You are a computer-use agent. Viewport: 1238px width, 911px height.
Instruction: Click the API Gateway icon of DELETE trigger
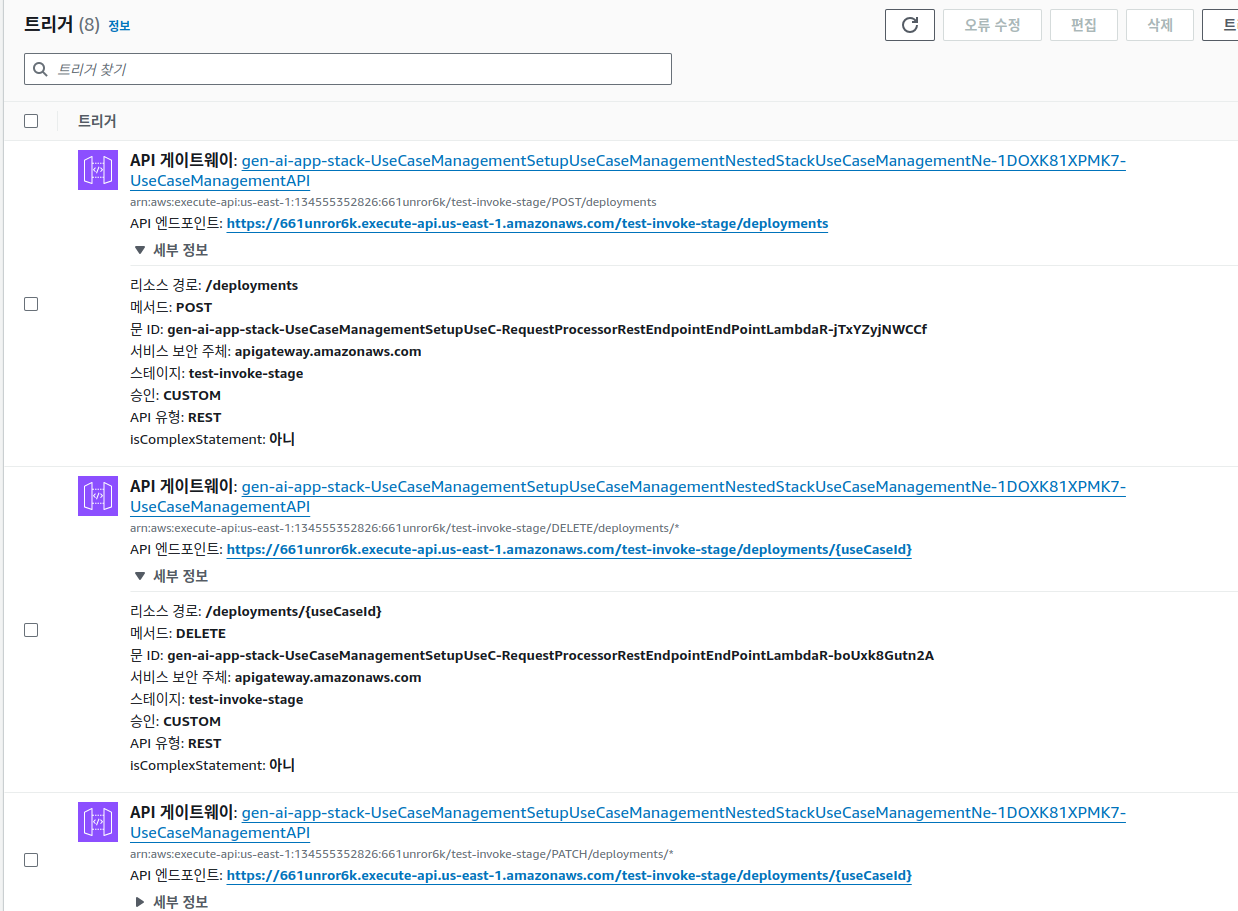(98, 496)
